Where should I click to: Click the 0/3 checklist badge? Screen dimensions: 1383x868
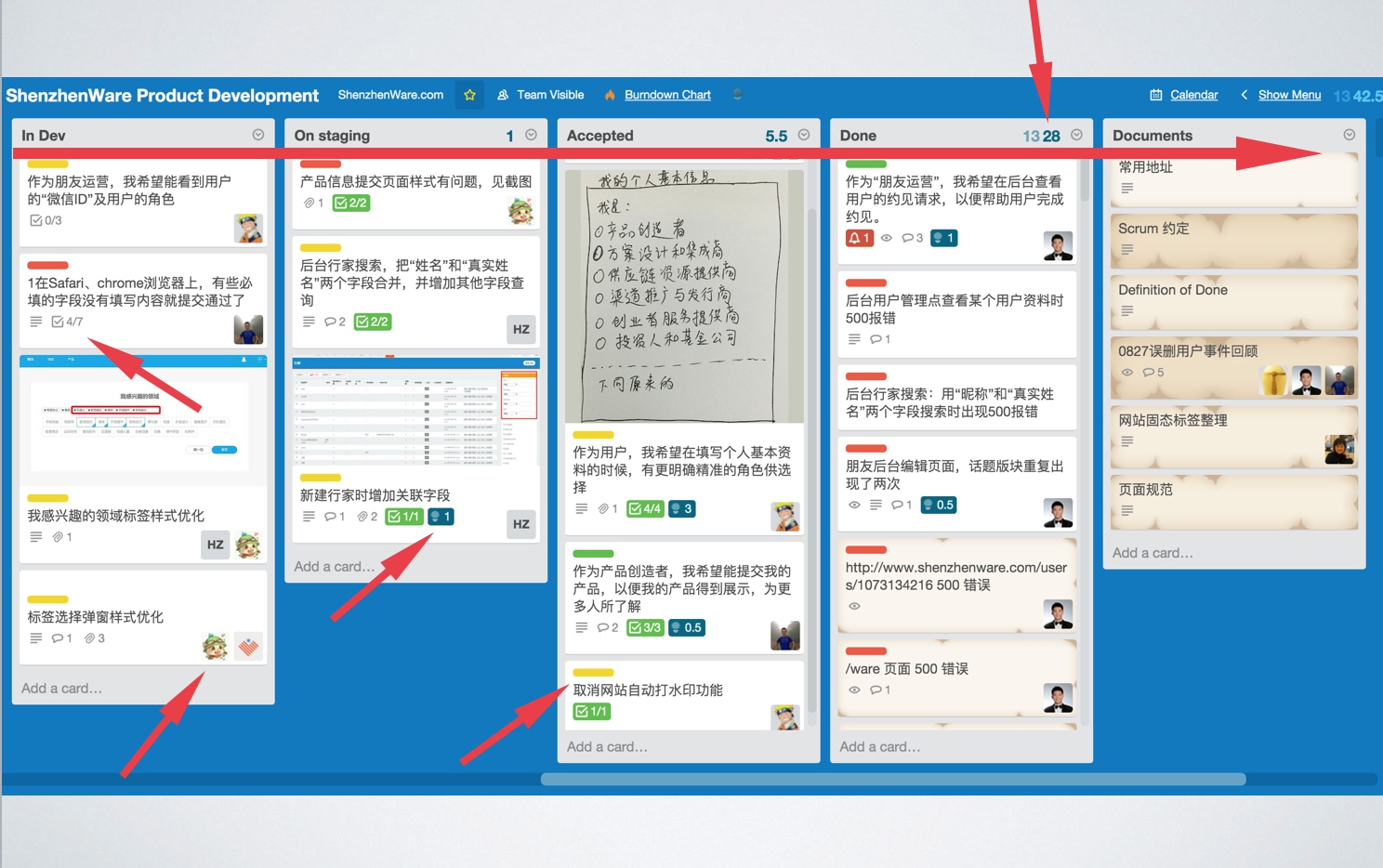pyautogui.click(x=46, y=221)
